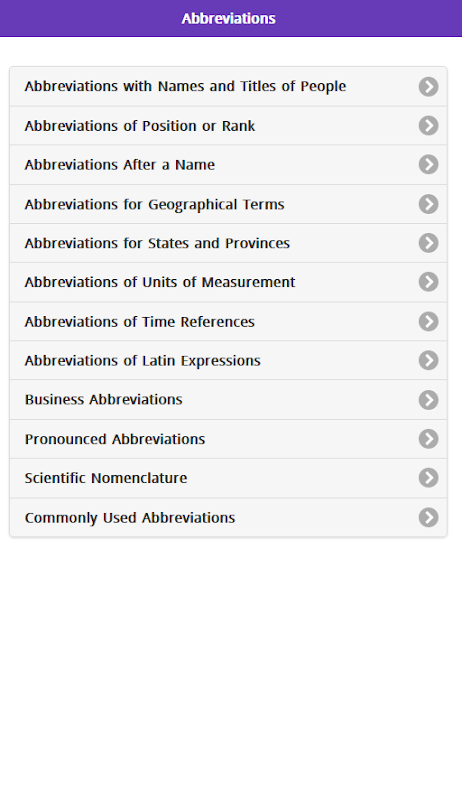Tap arrow icon beside Business Abbreviations
Image resolution: width=462 pixels, height=800 pixels.
[428, 400]
